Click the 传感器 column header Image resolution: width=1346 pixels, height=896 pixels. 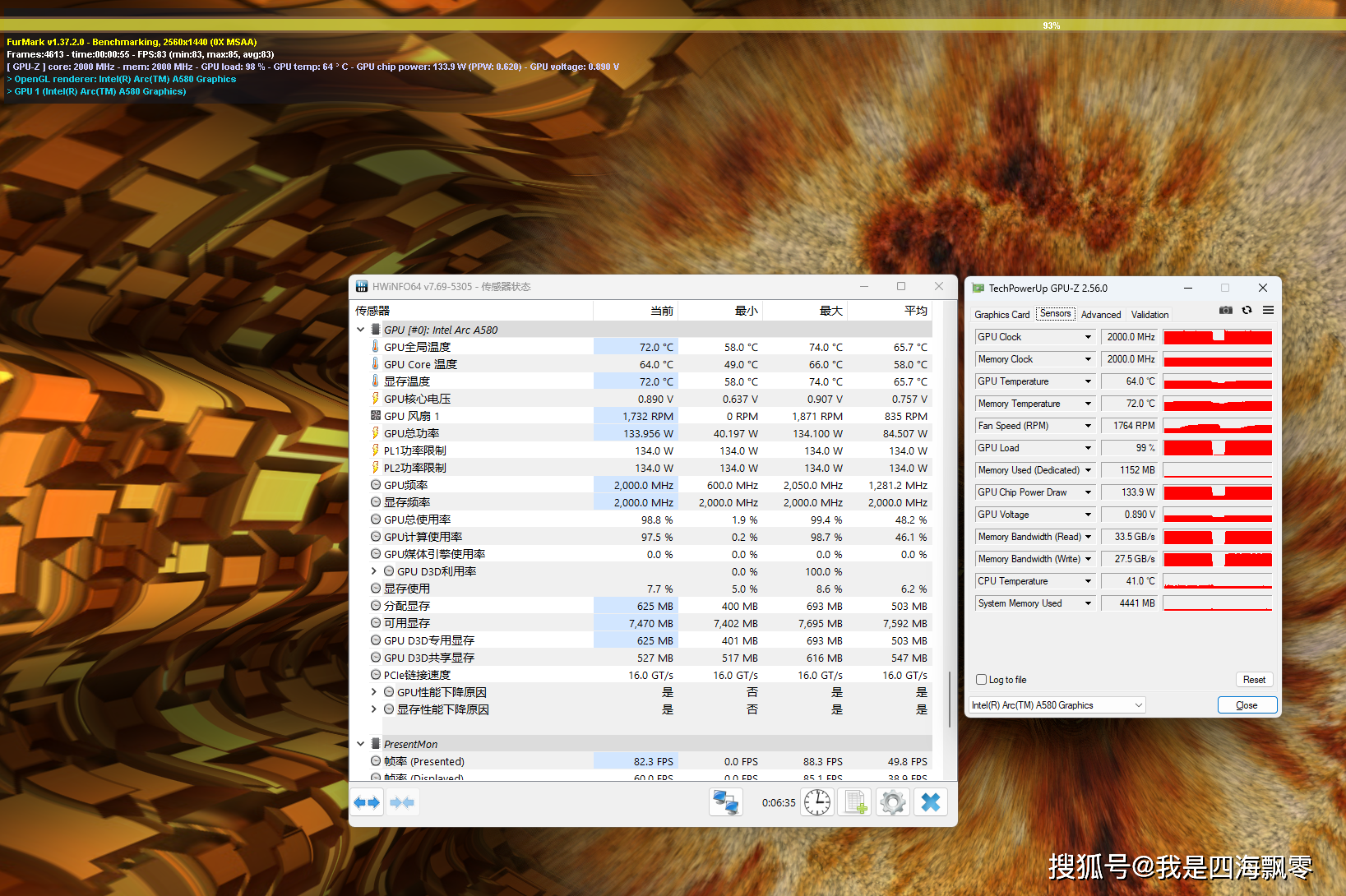472,311
